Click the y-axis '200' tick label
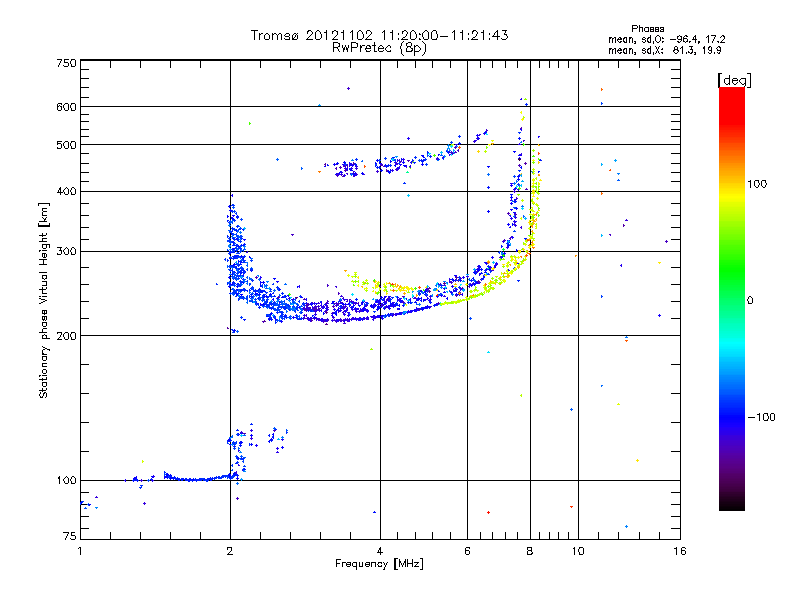 [x=67, y=336]
